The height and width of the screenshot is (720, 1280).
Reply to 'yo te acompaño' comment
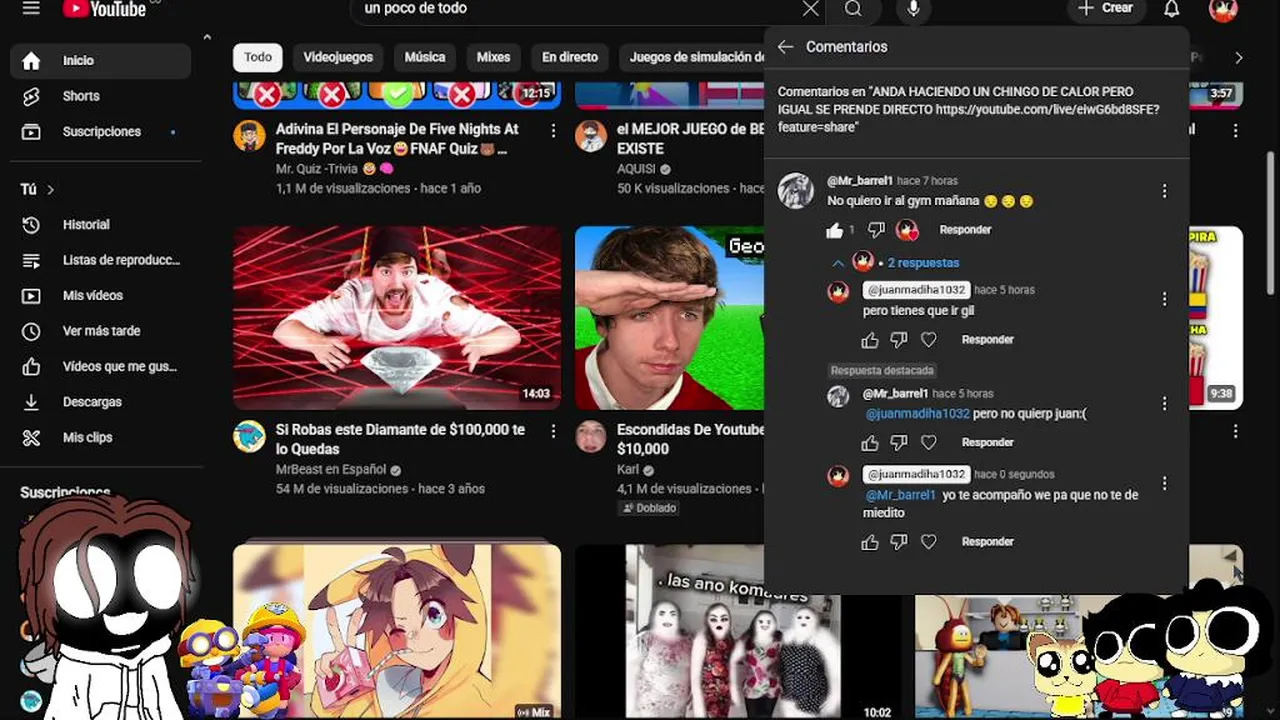click(988, 542)
